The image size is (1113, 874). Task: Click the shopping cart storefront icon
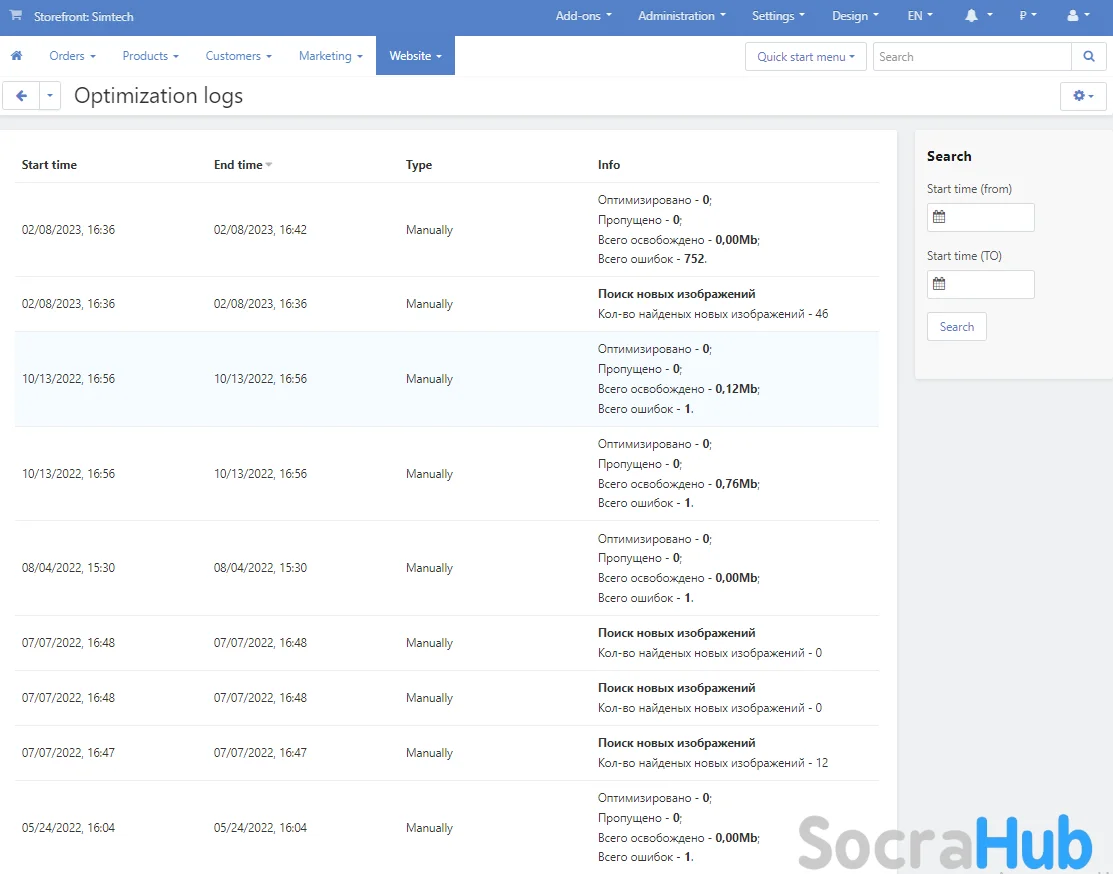[16, 16]
